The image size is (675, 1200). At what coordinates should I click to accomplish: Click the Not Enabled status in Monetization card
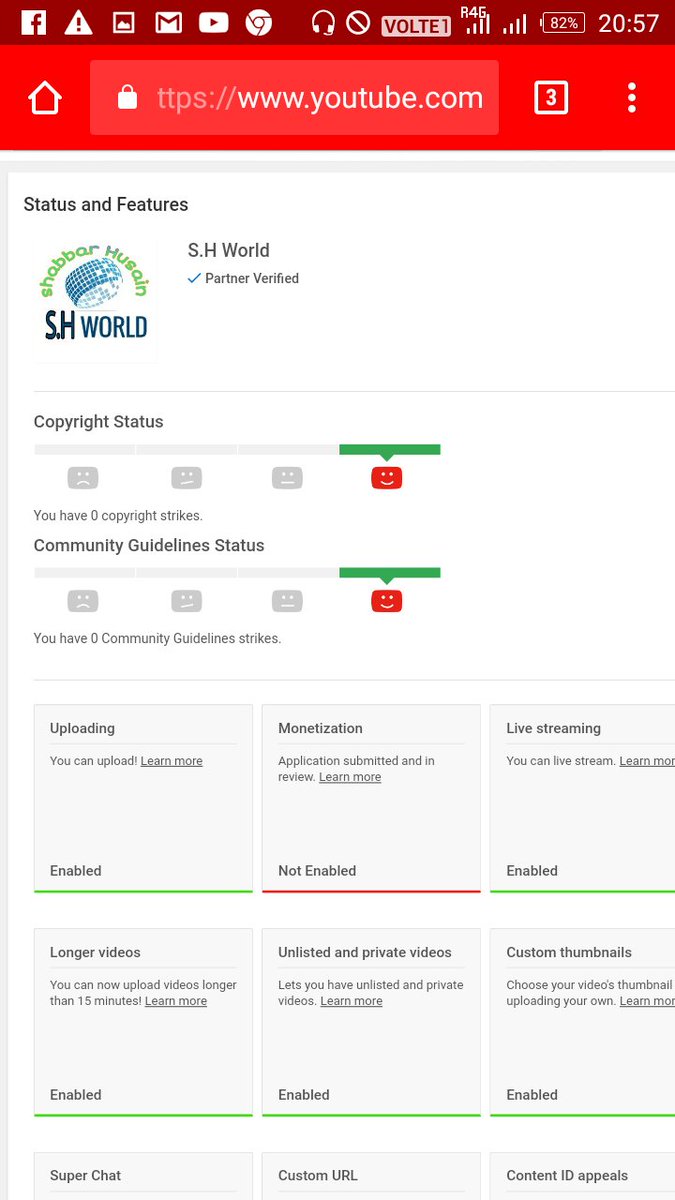coord(317,871)
